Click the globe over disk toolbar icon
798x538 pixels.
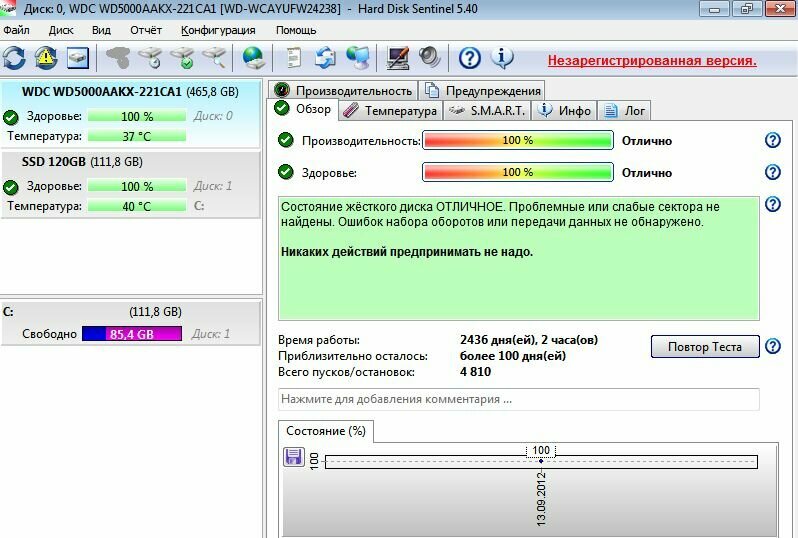(x=252, y=58)
